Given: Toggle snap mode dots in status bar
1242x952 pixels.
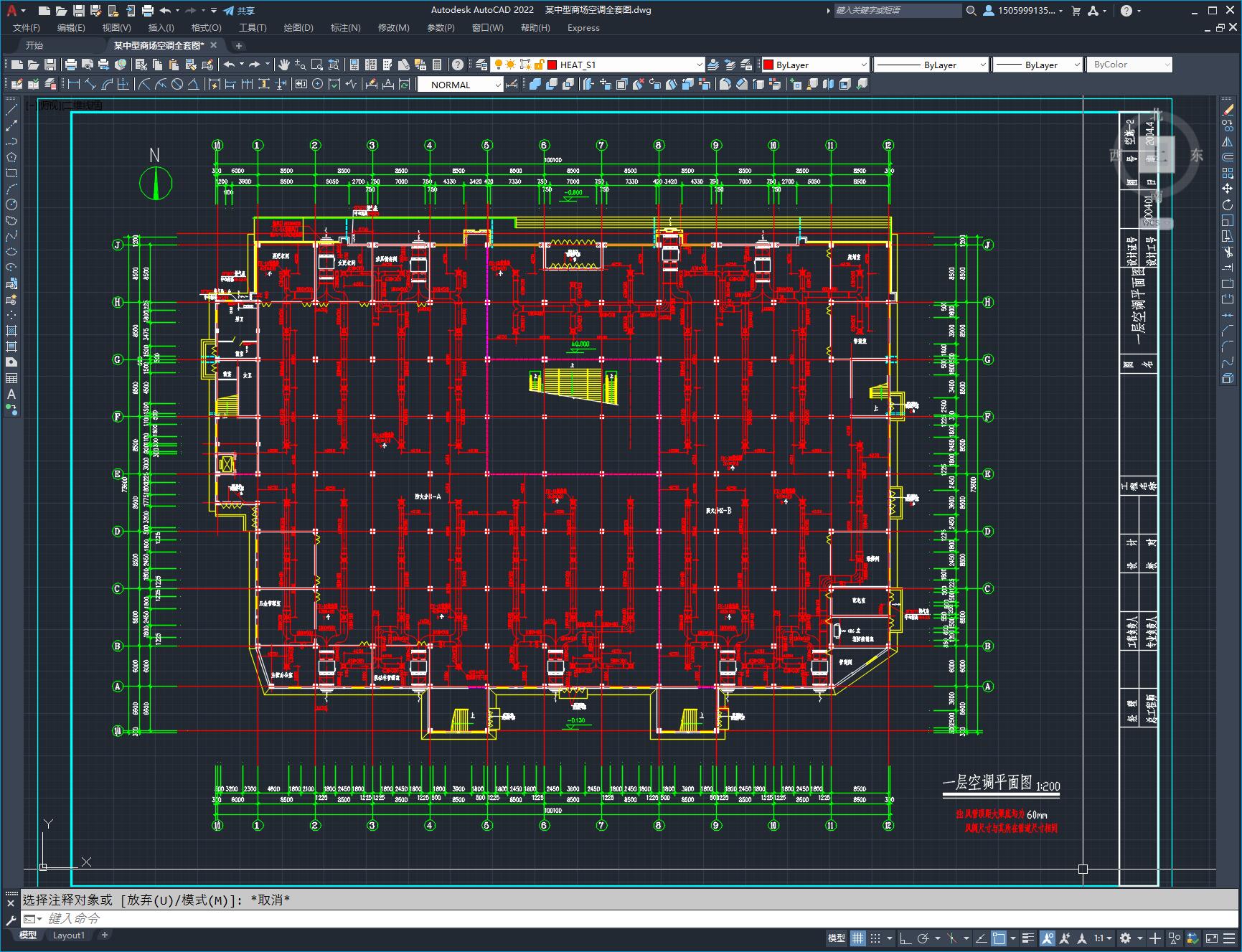Looking at the screenshot, I should (875, 938).
